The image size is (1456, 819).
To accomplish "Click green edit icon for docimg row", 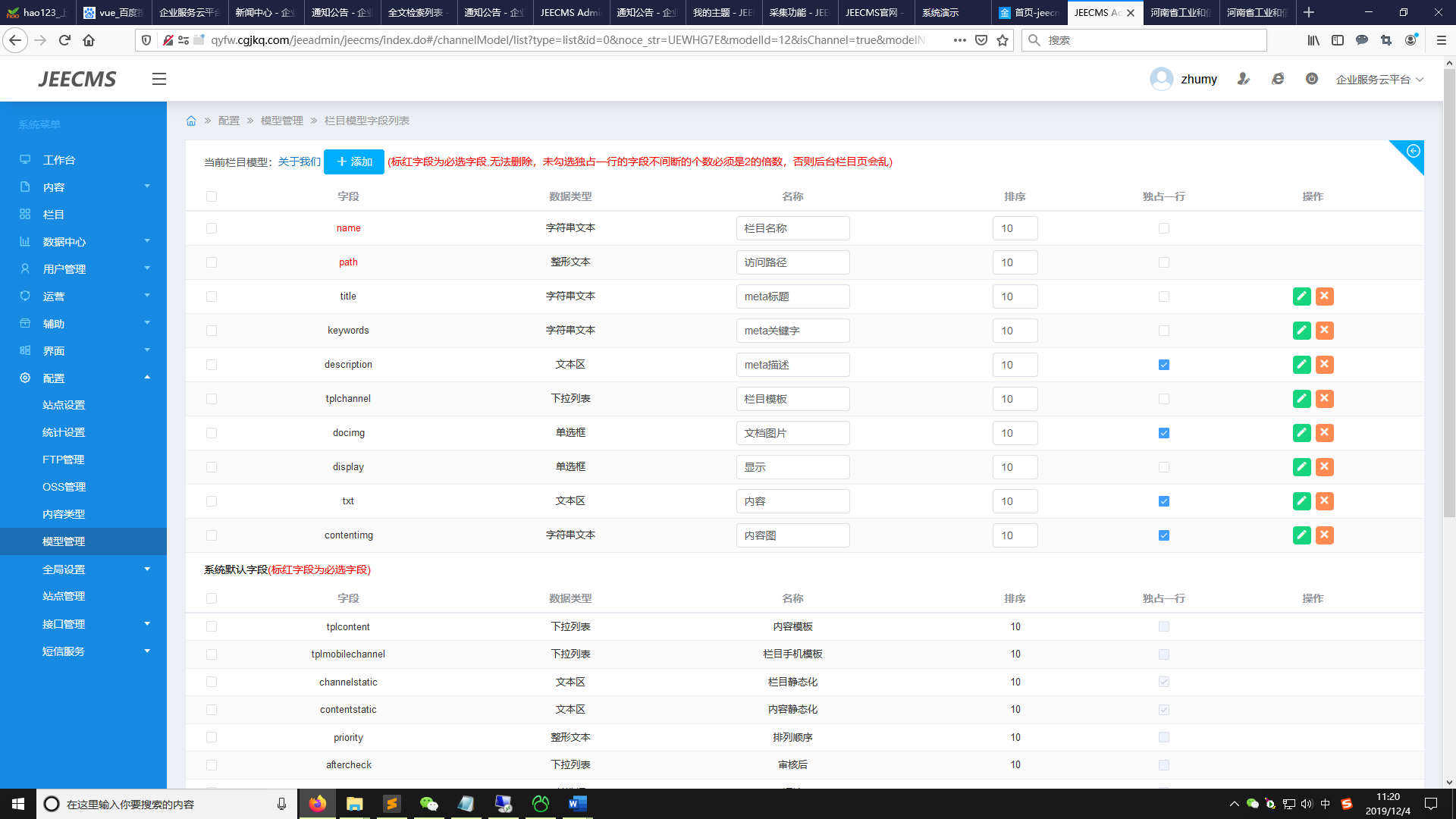I will [1301, 433].
